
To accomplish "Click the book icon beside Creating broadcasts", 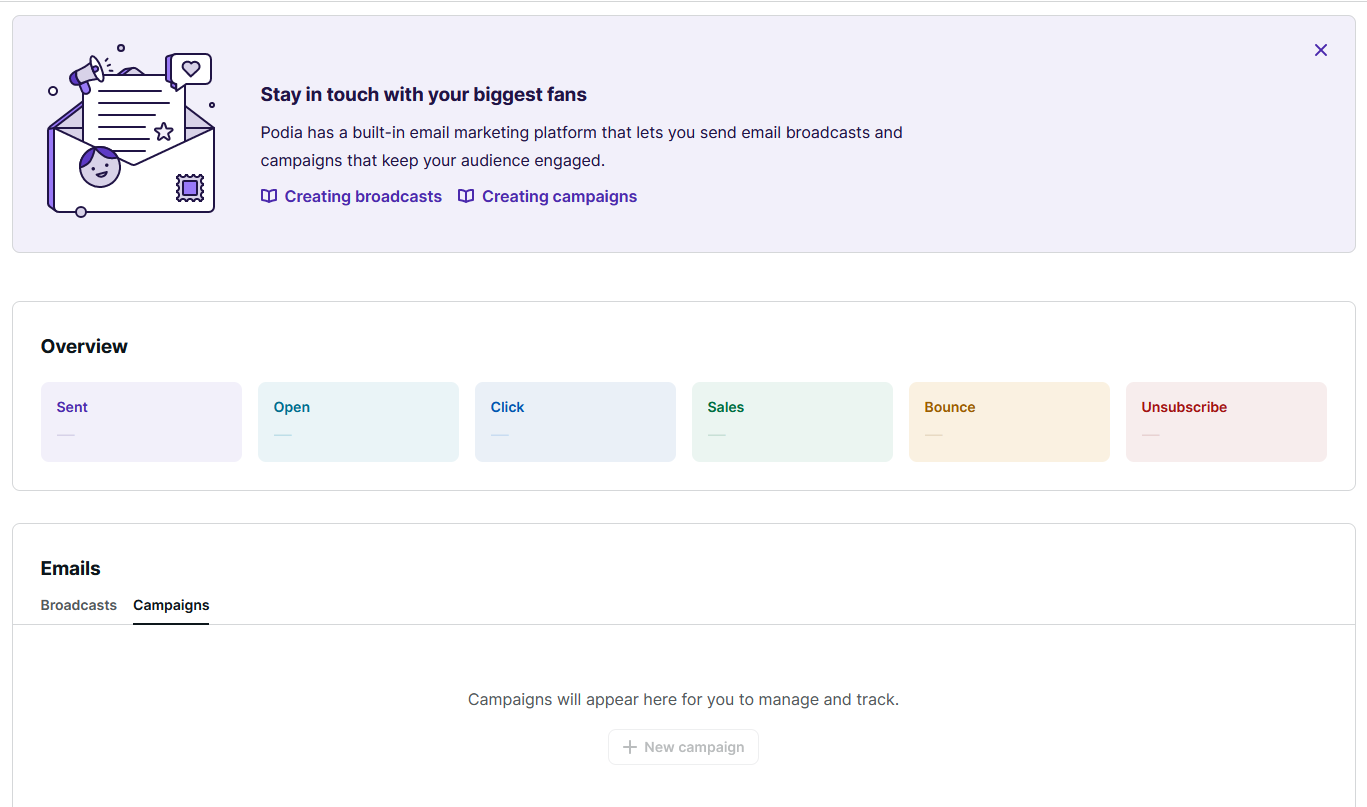I will (269, 196).
